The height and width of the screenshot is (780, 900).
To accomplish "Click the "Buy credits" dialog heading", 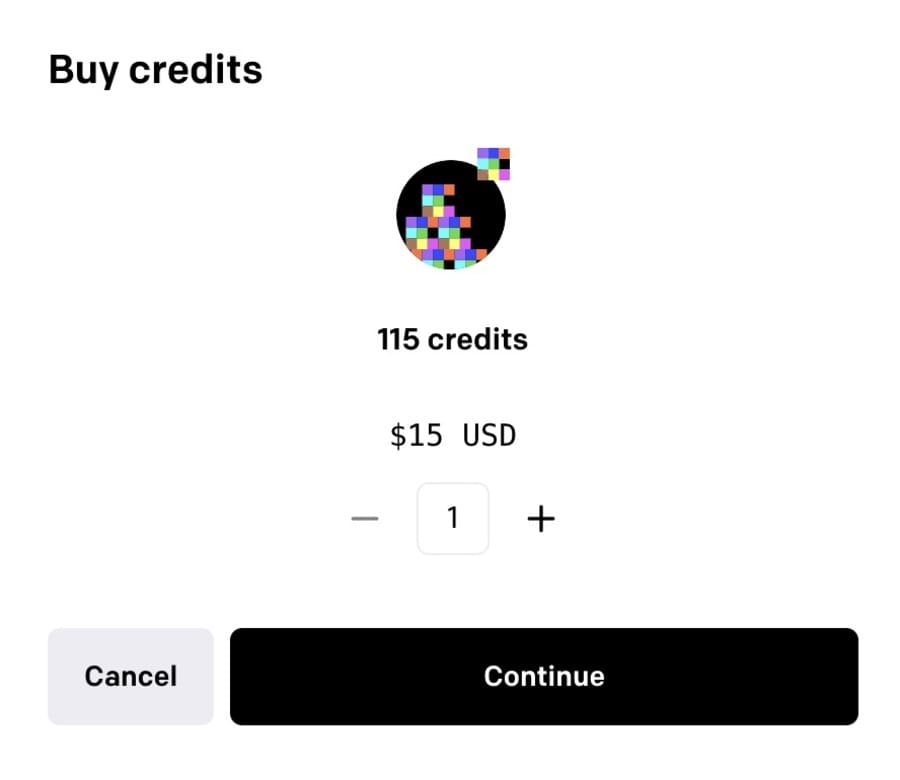I will tap(156, 71).
